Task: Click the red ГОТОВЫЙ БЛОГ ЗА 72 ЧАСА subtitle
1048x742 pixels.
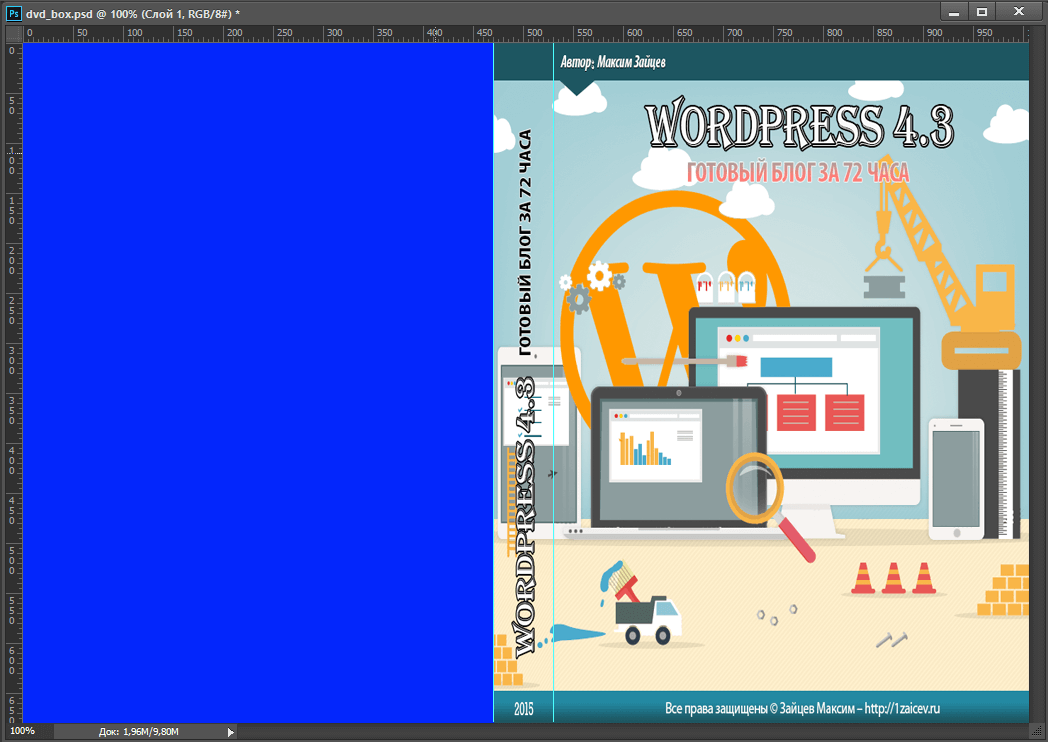Action: (798, 173)
